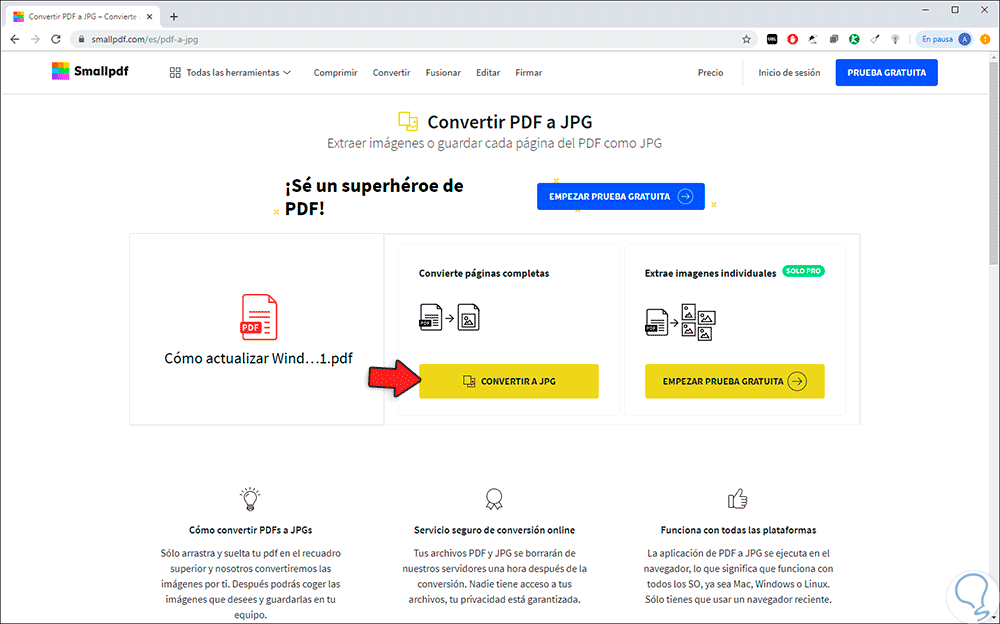This screenshot has width=1000, height=624.
Task: Click the Smallpdf logo
Action: click(90, 71)
